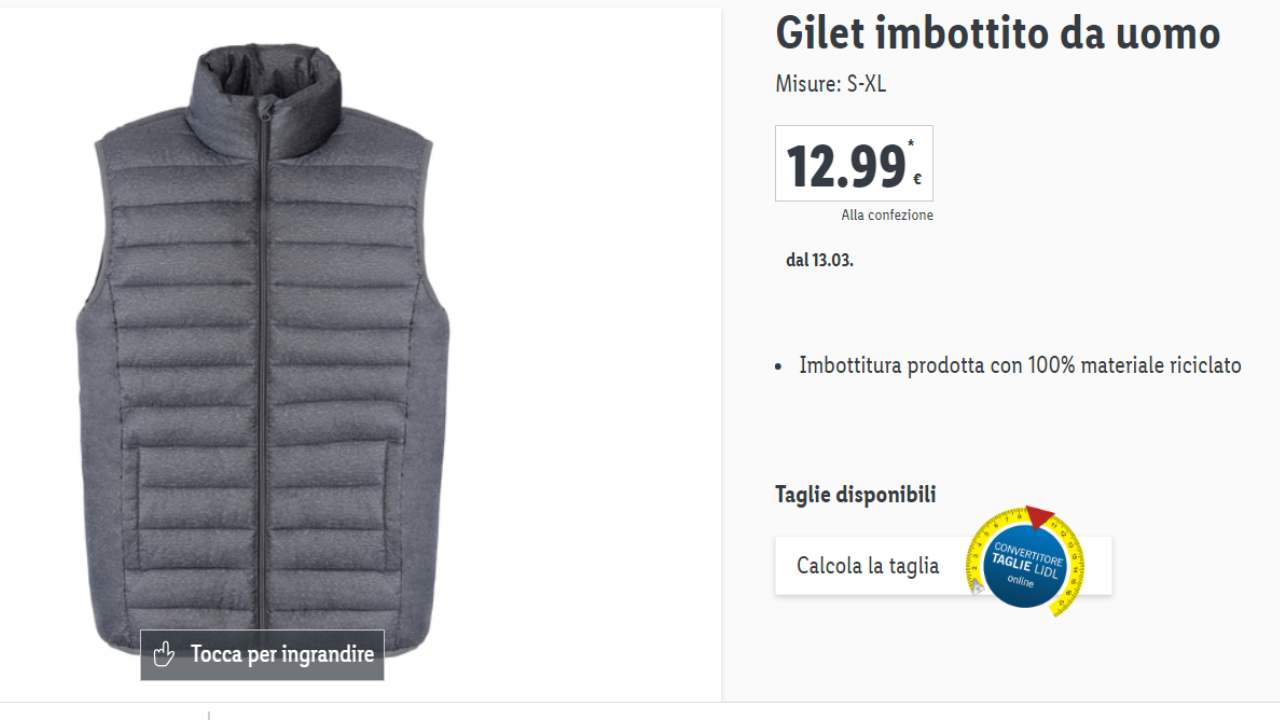Click the bullet point before Imbottitura
The image size is (1280, 720).
pyautogui.click(x=779, y=367)
